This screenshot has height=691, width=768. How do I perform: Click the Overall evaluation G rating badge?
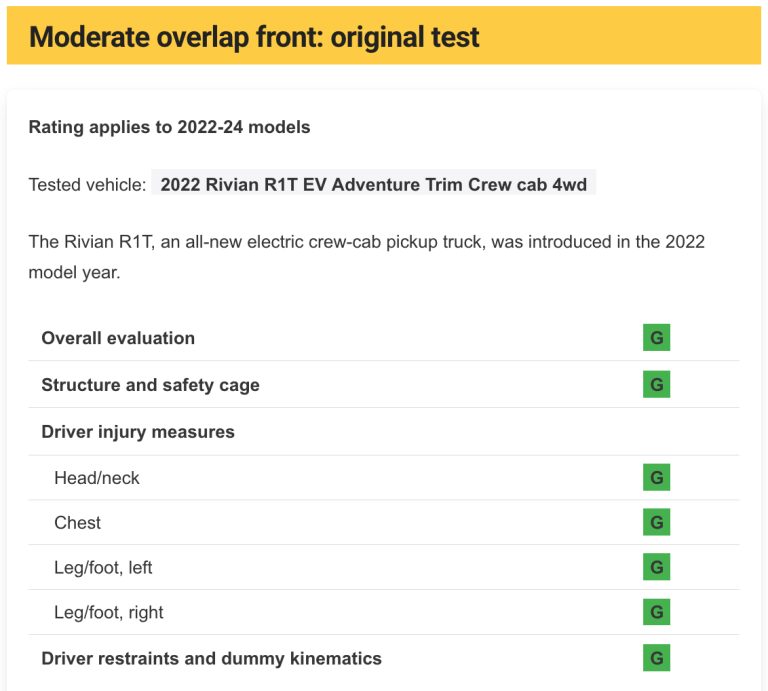pos(656,337)
